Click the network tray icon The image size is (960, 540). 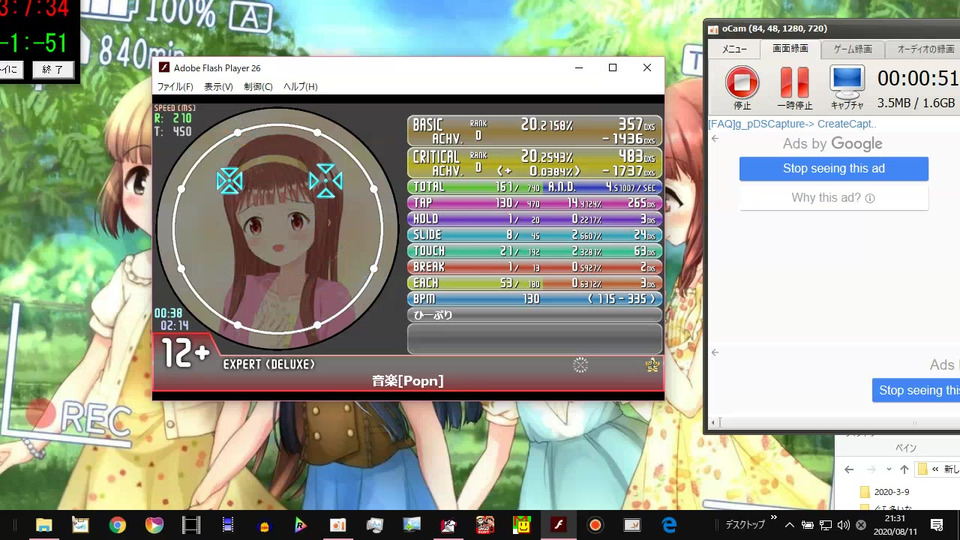pyautogui.click(x=825, y=525)
